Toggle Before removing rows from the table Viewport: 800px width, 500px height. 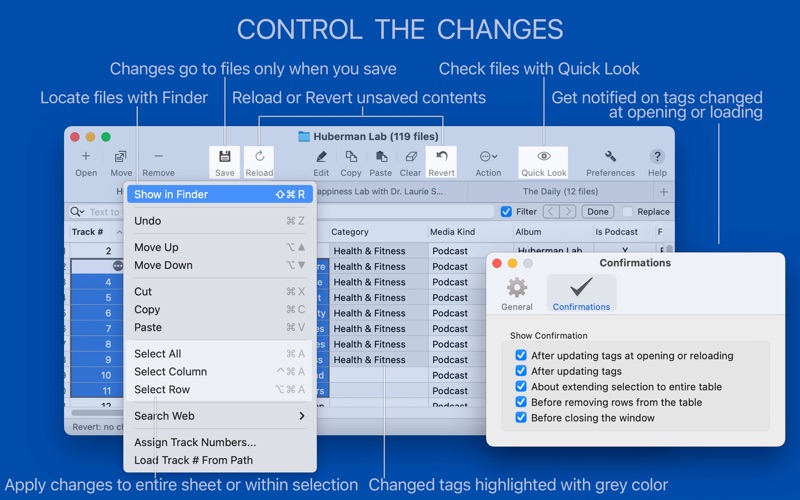coord(521,402)
